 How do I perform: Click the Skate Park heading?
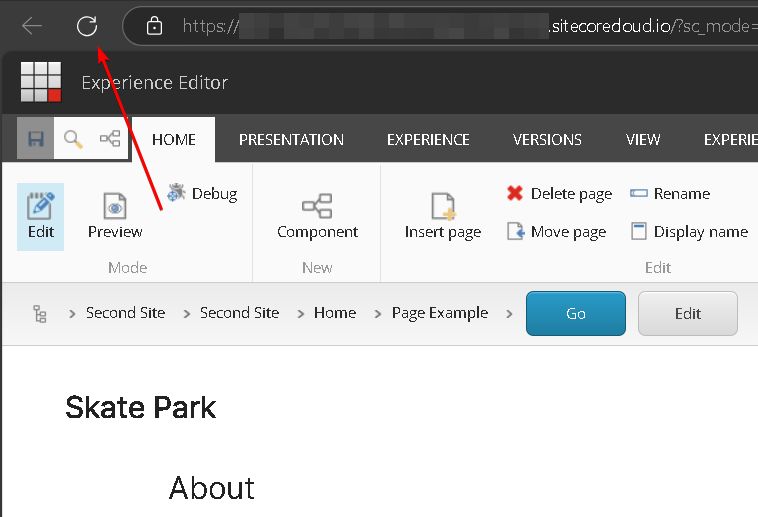[x=141, y=407]
